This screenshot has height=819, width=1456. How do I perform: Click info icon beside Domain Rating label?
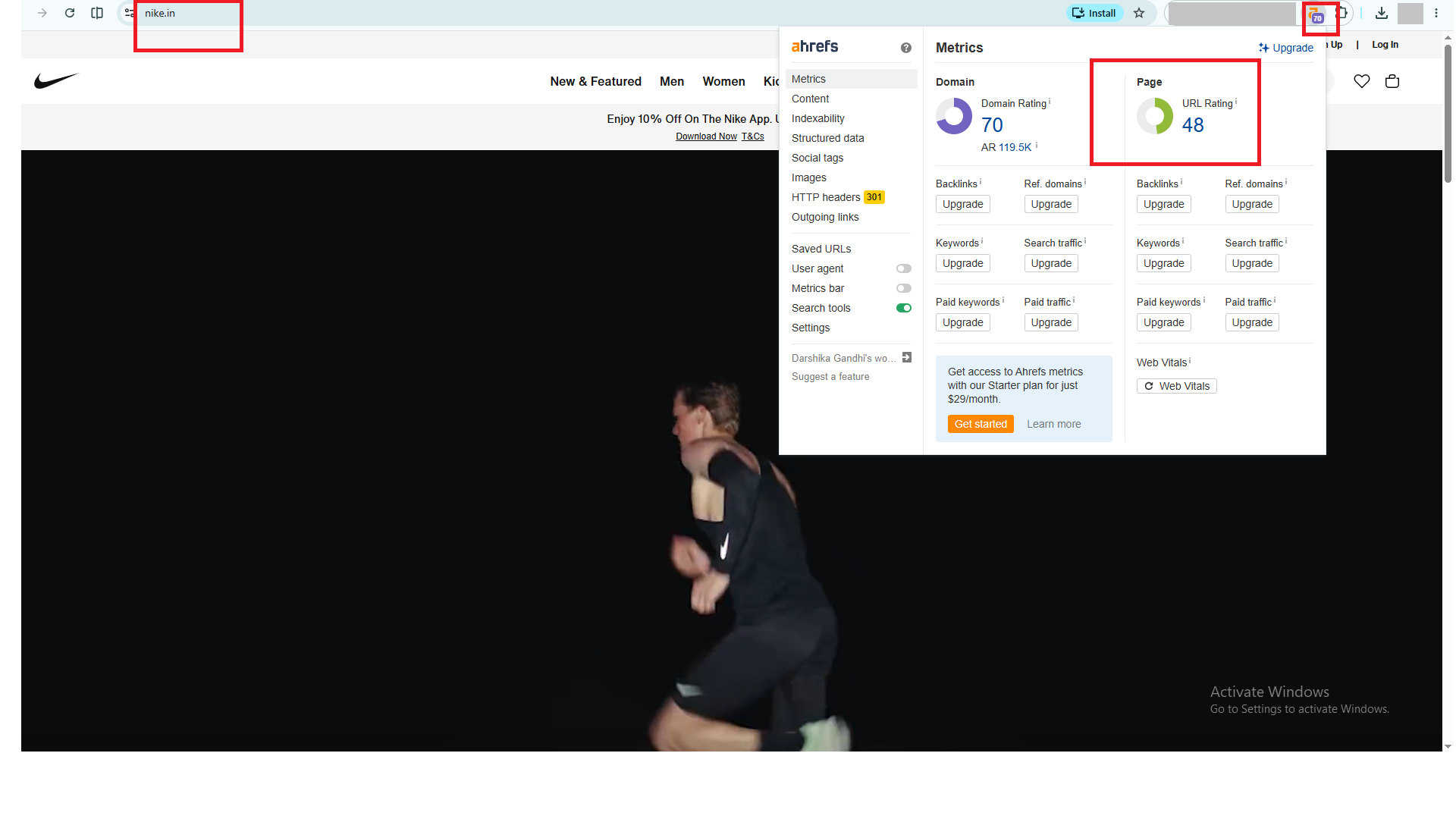[x=1050, y=101]
